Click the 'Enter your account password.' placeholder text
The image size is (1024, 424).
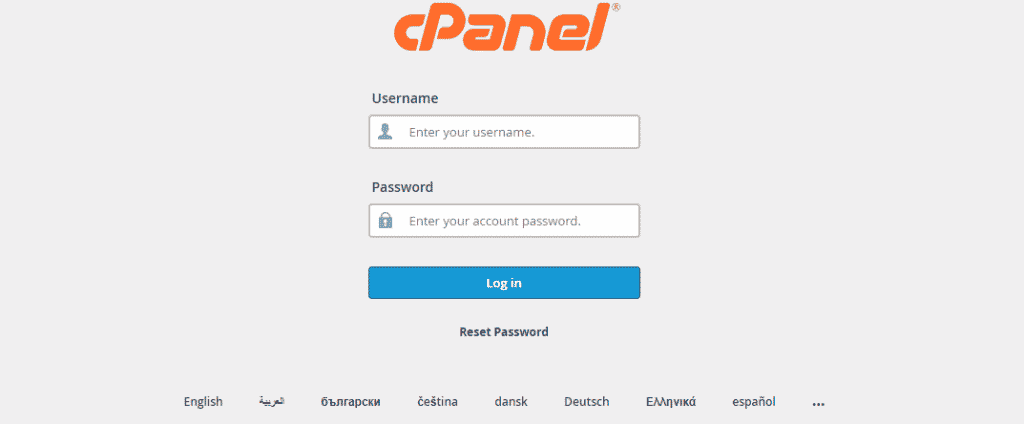click(494, 221)
